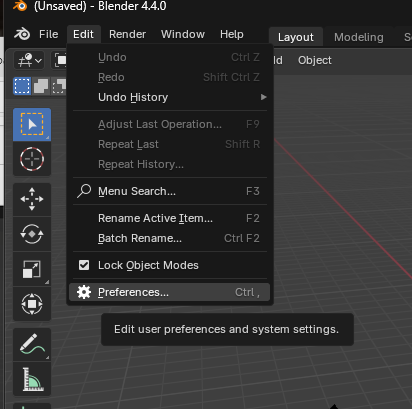Viewport: 412px width, 409px height.
Task: Expand the Undo History submenu
Action: pos(170,97)
